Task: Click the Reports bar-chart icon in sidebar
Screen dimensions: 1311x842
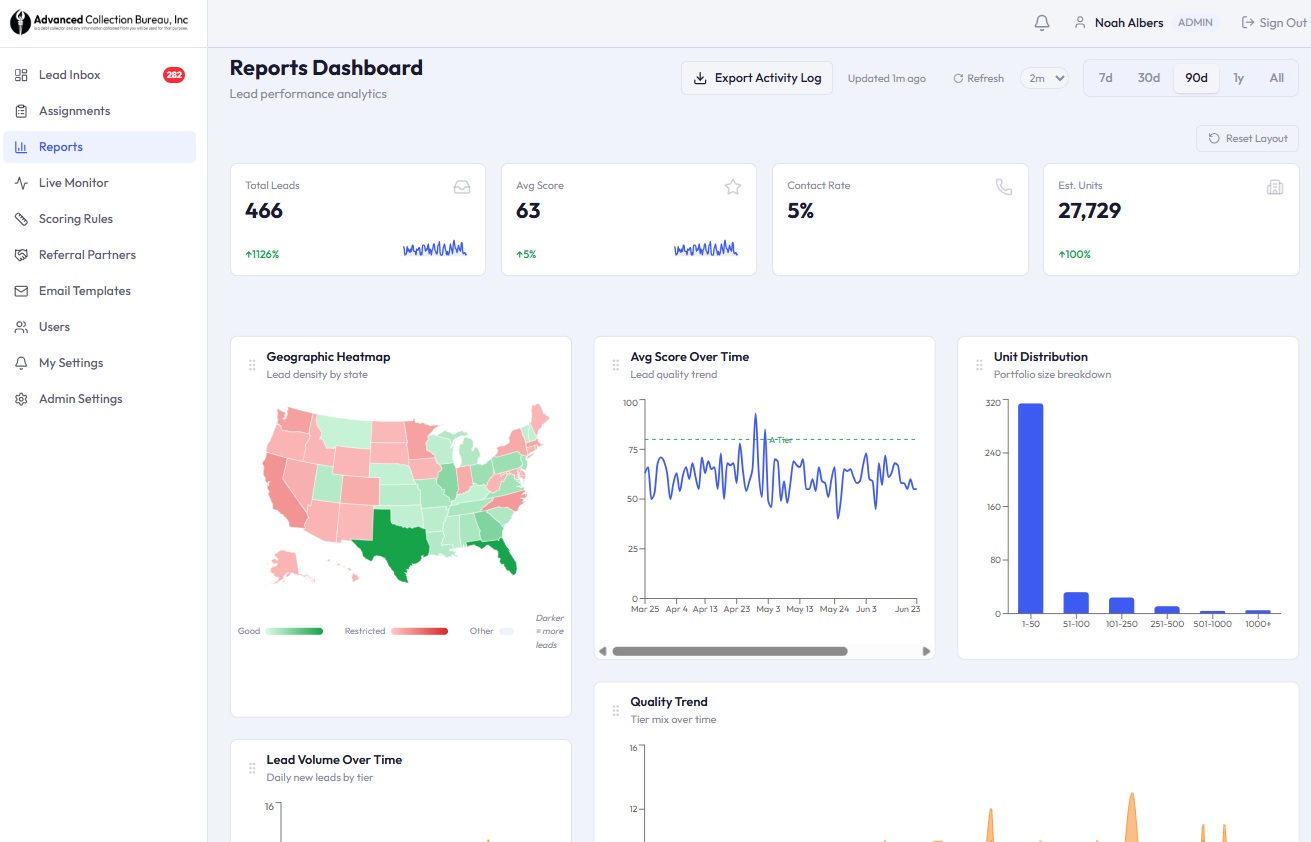Action: coord(21,147)
